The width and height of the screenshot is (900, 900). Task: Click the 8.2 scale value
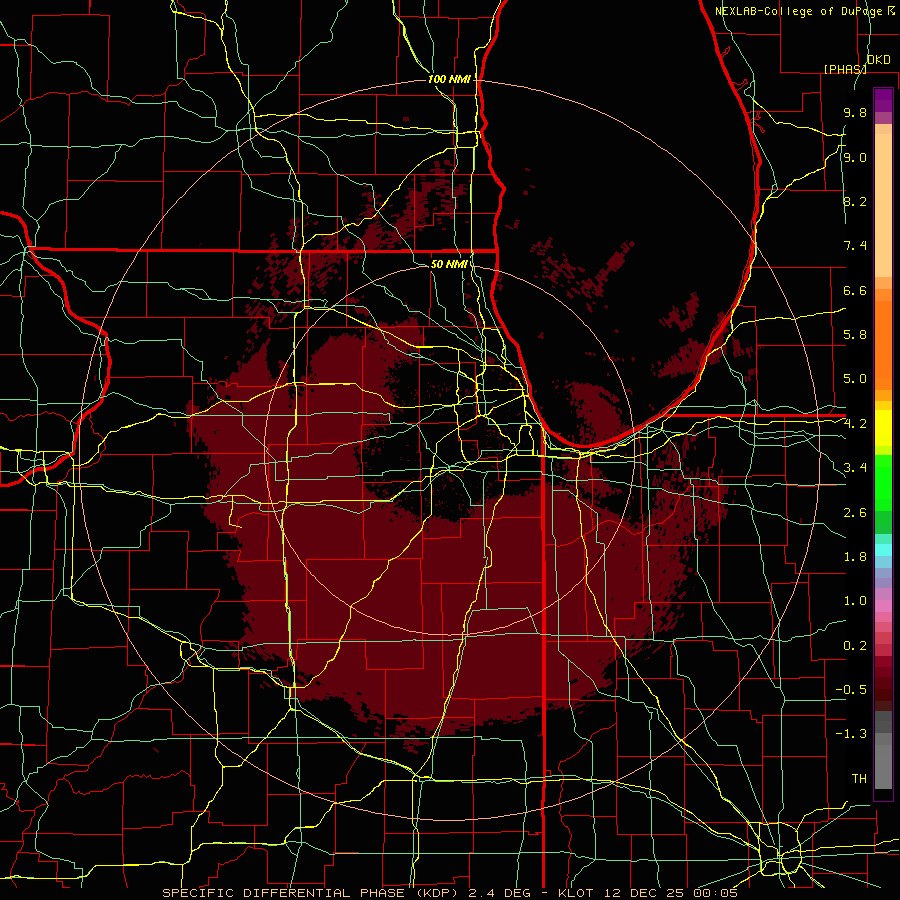coord(855,201)
